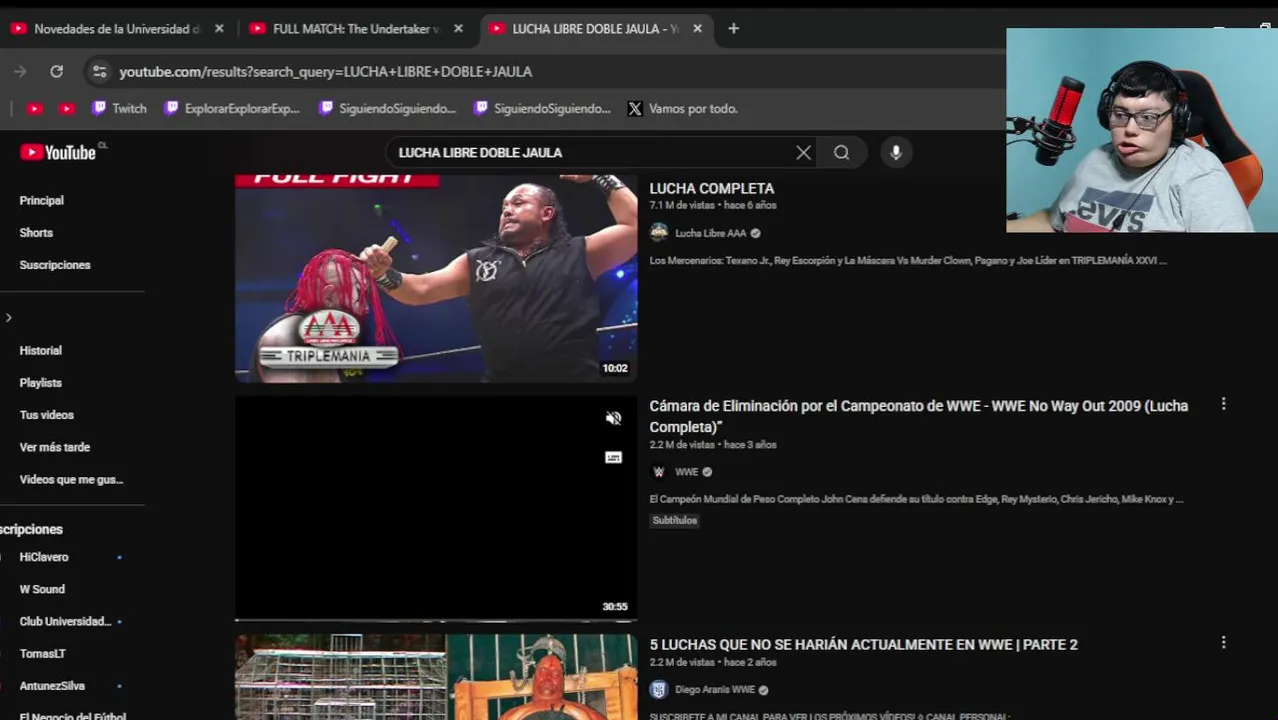Open Cámara de Eliminación WWE No Way Out title
Viewport: 1278px width, 720px height.
click(919, 416)
